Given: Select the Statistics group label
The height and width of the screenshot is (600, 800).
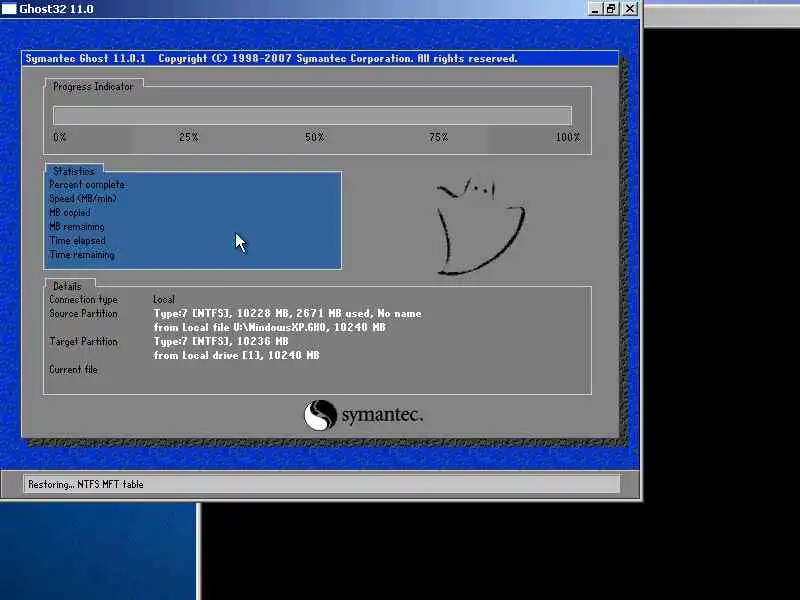Looking at the screenshot, I should pos(74,171).
